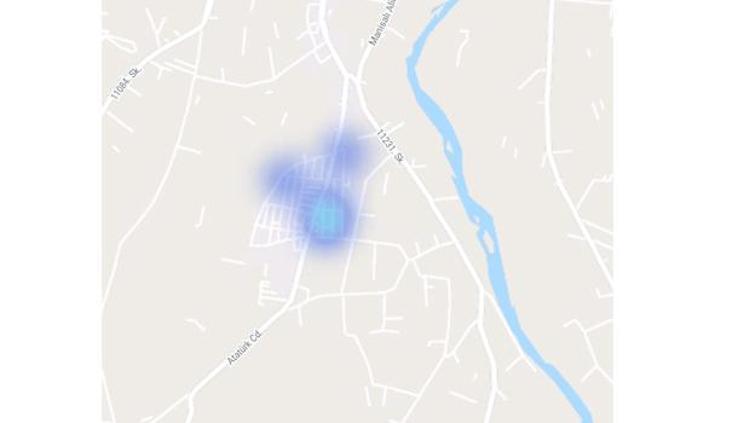Select the 11084. Sk. street label
Viewport: 750px width, 423px height.
pos(126,84)
